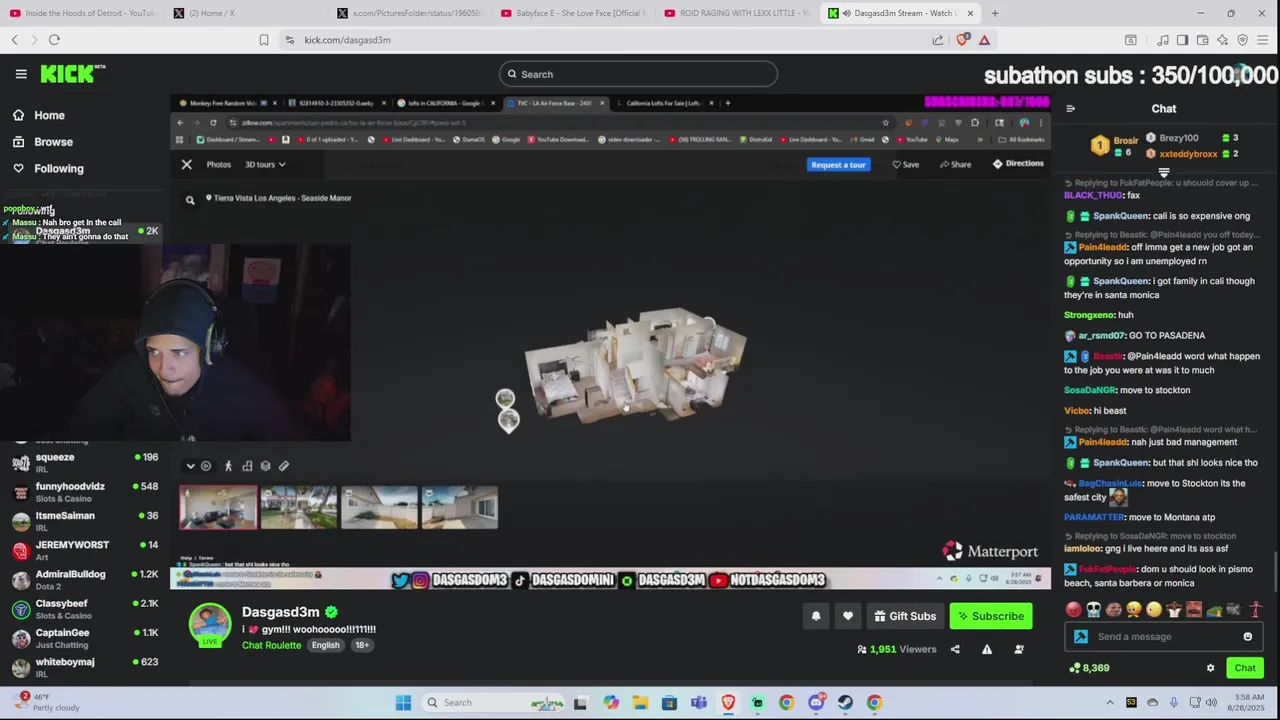Click the Kick search field
The width and height of the screenshot is (1280, 720).
point(638,74)
